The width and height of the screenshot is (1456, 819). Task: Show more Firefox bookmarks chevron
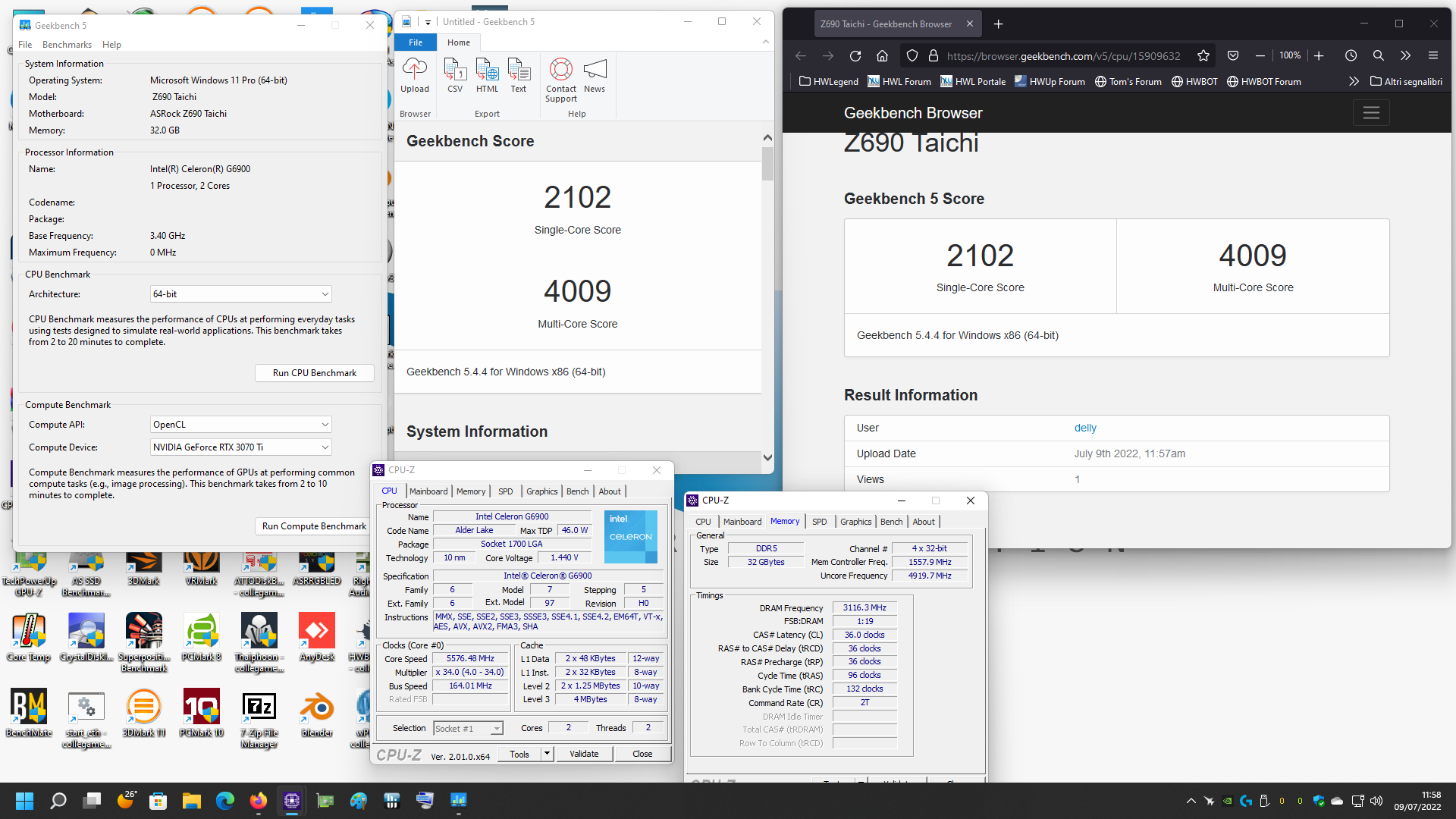coord(1354,81)
